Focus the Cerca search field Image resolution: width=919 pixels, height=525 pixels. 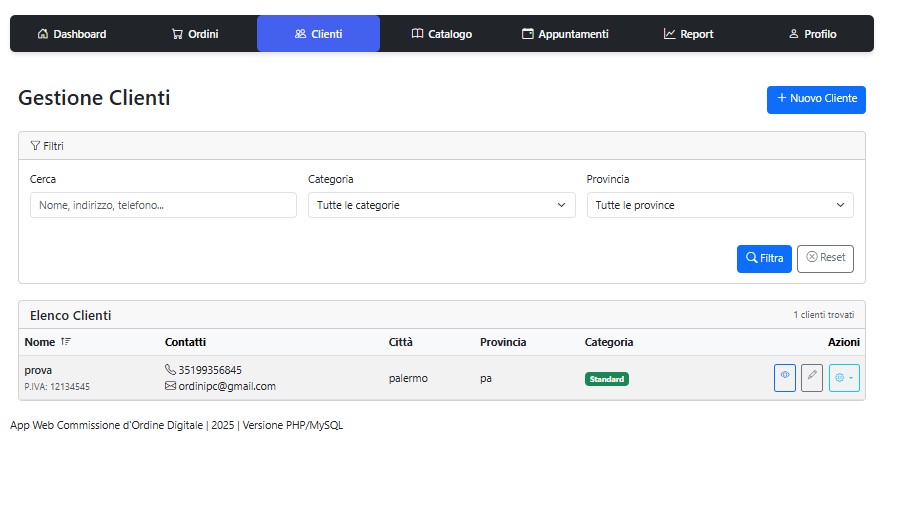click(x=163, y=205)
